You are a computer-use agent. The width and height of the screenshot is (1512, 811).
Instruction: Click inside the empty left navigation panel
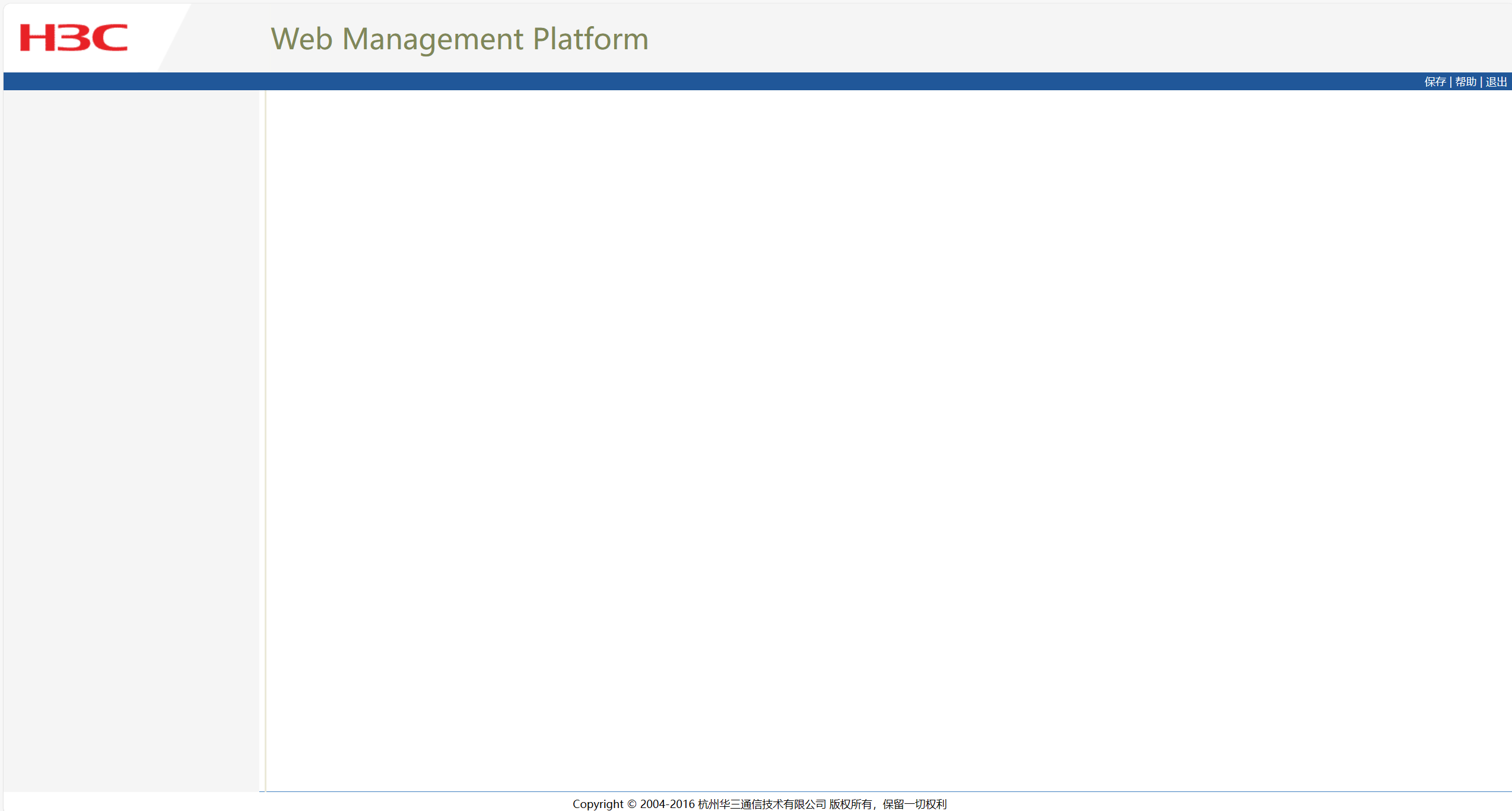pyautogui.click(x=131, y=416)
